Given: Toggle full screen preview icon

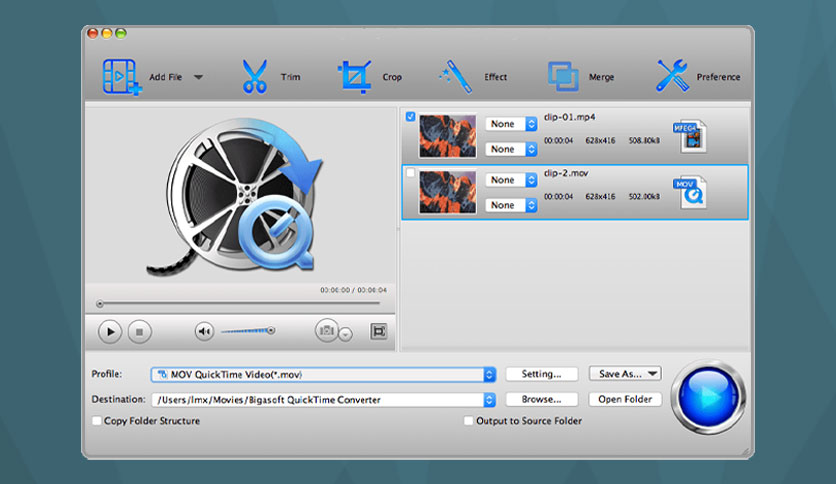Looking at the screenshot, I should (x=379, y=331).
